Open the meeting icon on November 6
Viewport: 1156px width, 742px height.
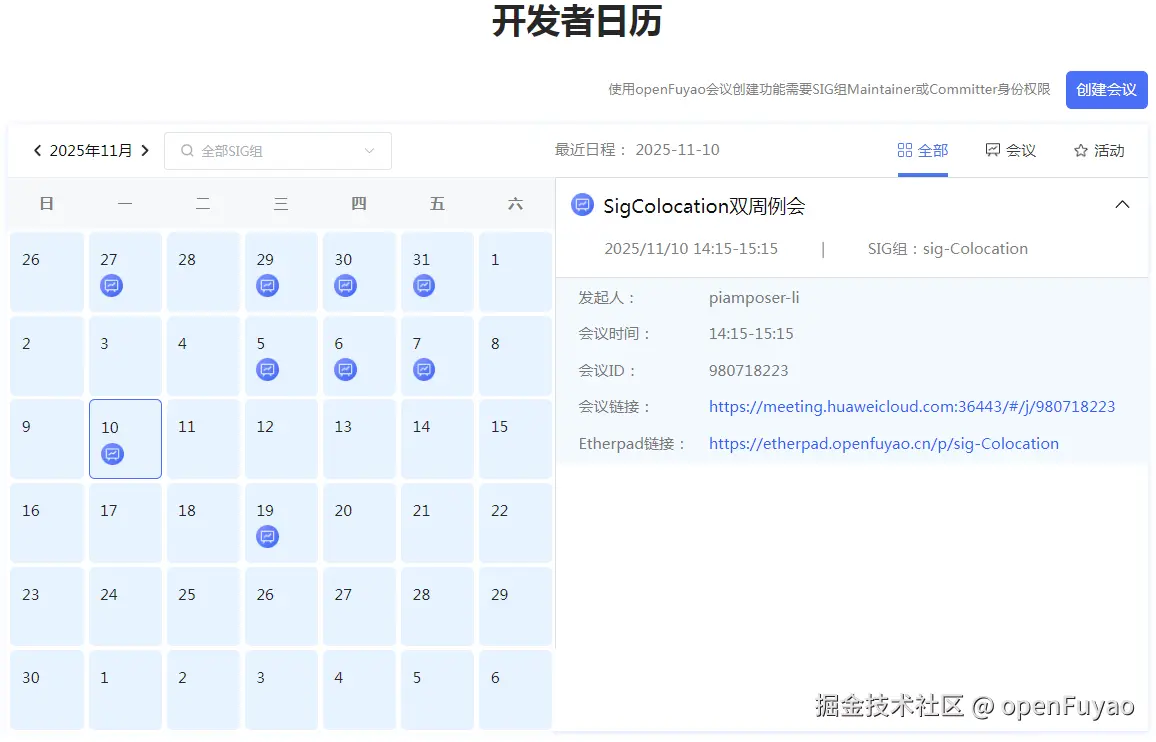(345, 369)
